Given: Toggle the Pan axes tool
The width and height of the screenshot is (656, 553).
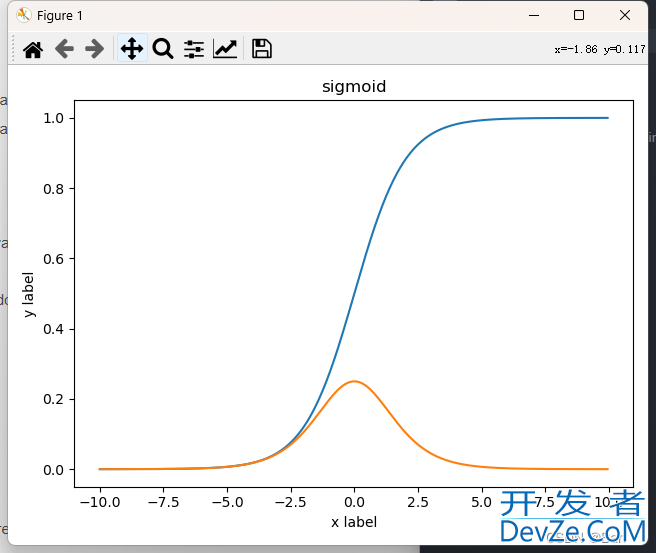Looking at the screenshot, I should click(x=132, y=49).
